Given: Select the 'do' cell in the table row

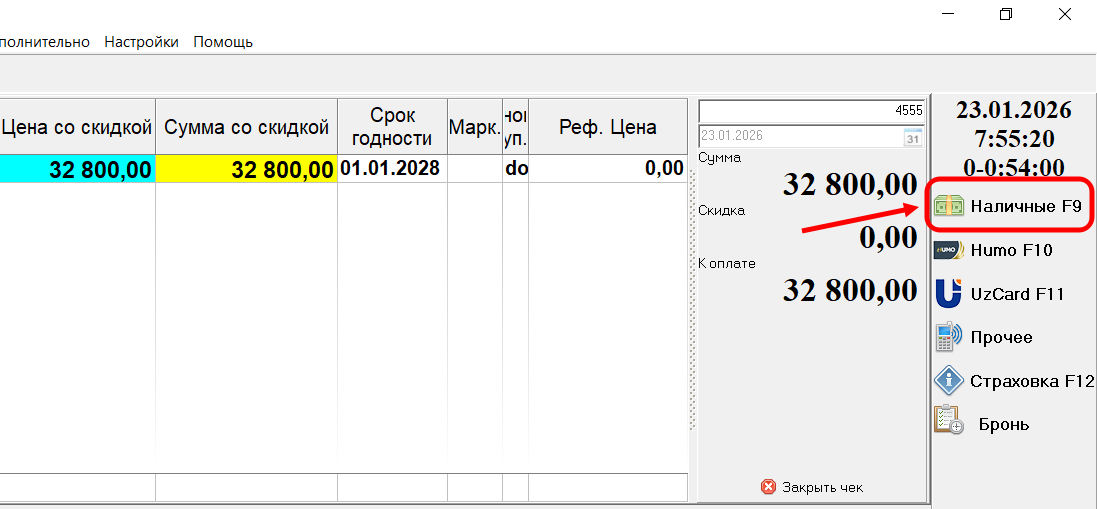Looking at the screenshot, I should pyautogui.click(x=516, y=169).
